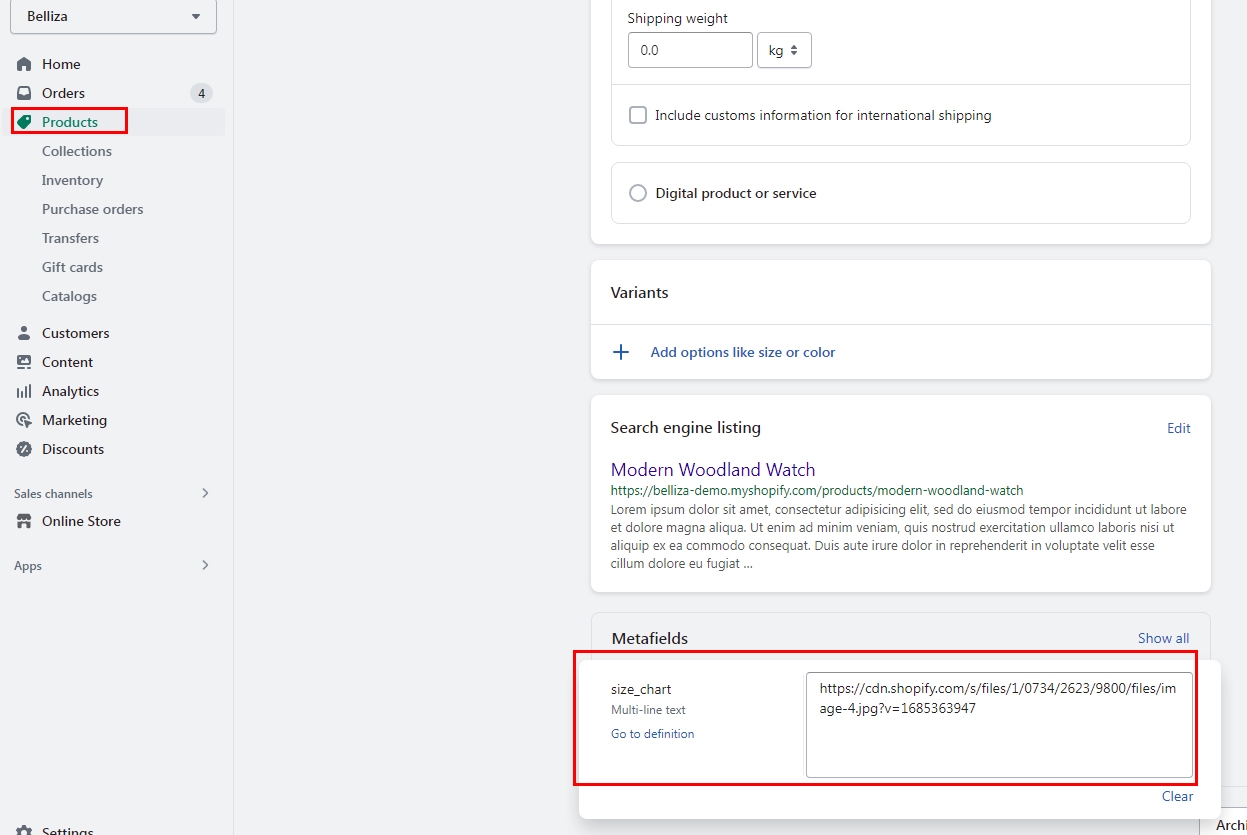Open Orders via the inbox icon
The height and width of the screenshot is (835, 1247).
click(x=25, y=93)
